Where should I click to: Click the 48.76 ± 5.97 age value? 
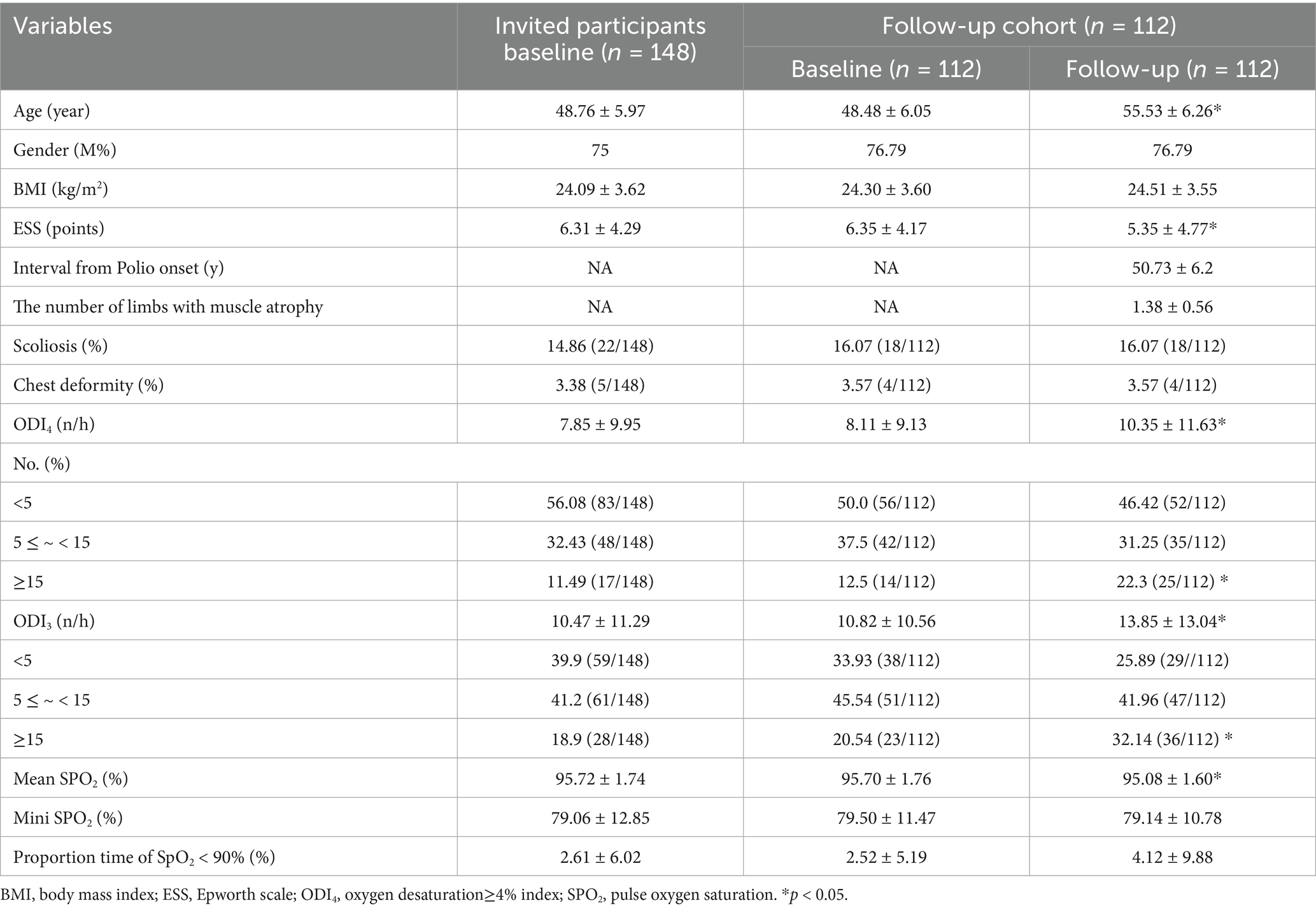(600, 111)
